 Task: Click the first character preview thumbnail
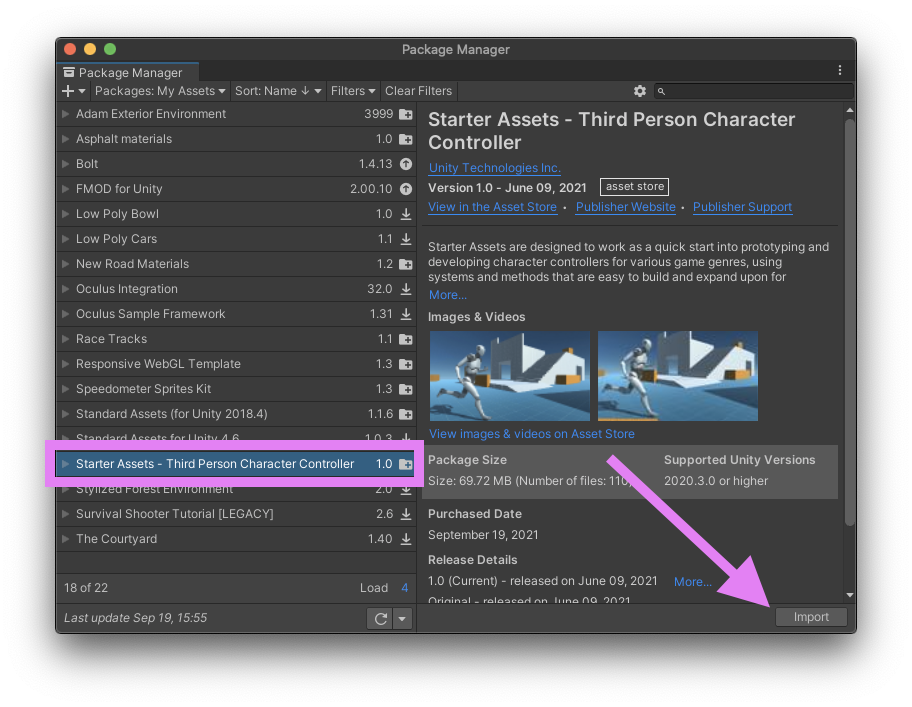coord(509,377)
